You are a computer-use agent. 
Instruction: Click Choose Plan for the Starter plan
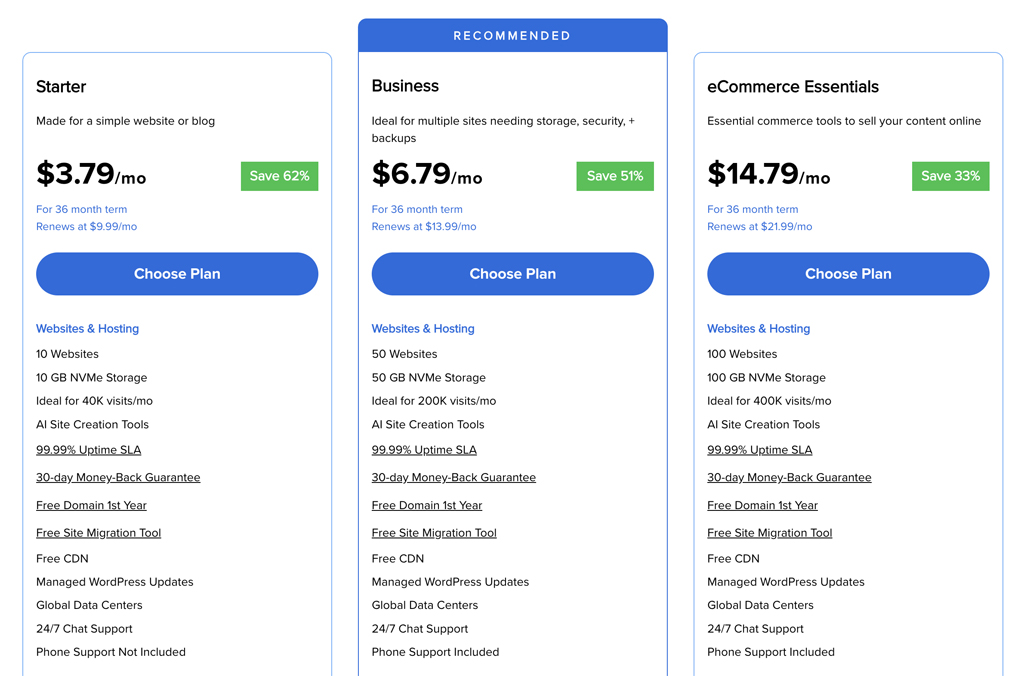click(177, 273)
